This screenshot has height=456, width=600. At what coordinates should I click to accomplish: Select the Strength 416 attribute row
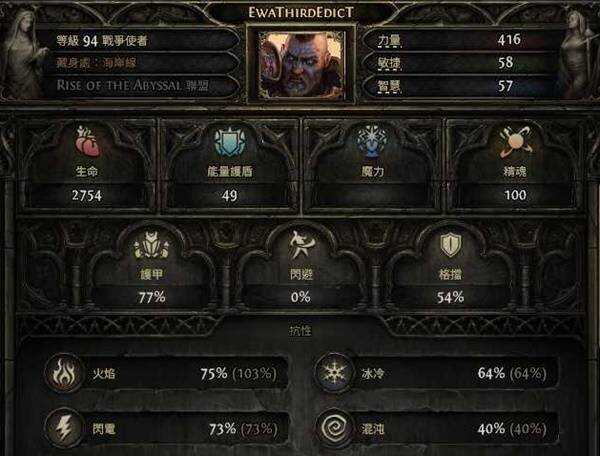(459, 40)
